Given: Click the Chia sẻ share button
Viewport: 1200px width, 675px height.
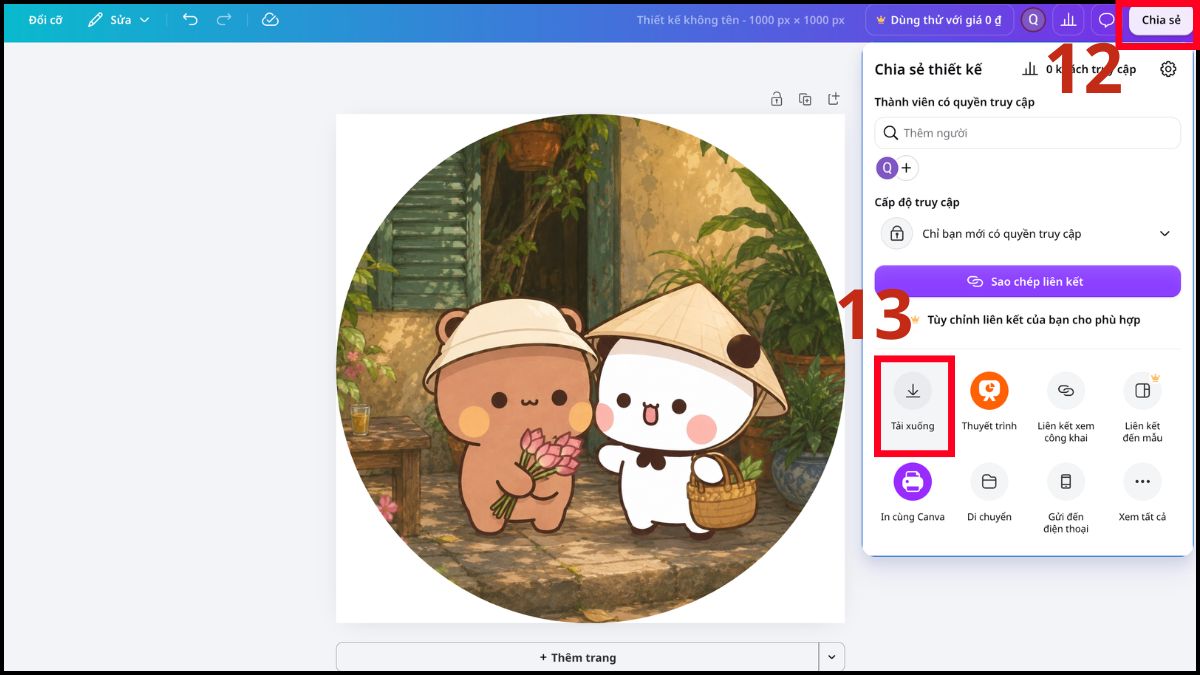Looking at the screenshot, I should point(1161,20).
